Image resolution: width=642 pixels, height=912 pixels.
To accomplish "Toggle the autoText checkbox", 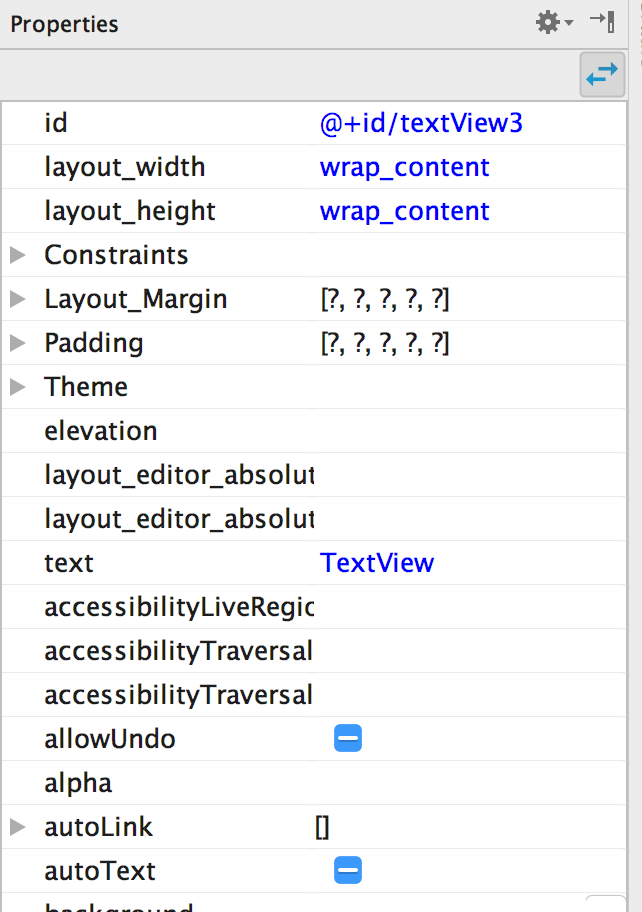I will point(347,870).
